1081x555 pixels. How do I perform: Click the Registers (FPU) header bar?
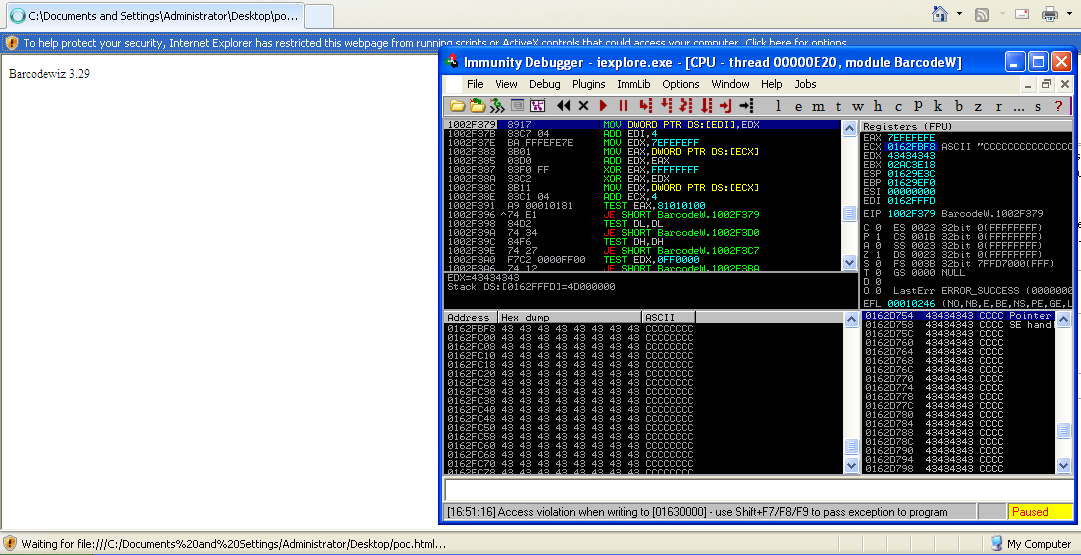click(x=967, y=127)
